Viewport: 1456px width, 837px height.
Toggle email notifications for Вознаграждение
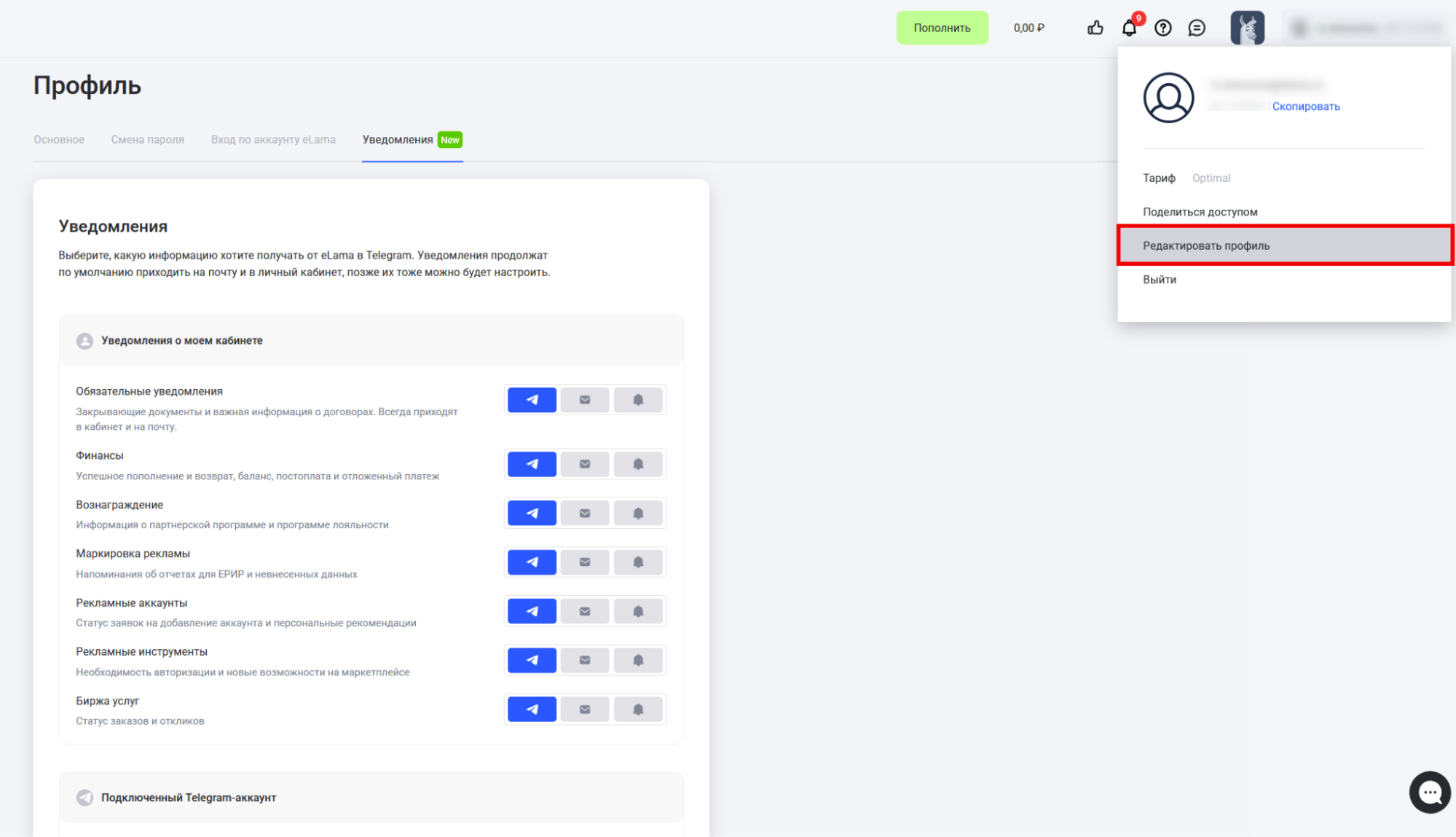(585, 514)
